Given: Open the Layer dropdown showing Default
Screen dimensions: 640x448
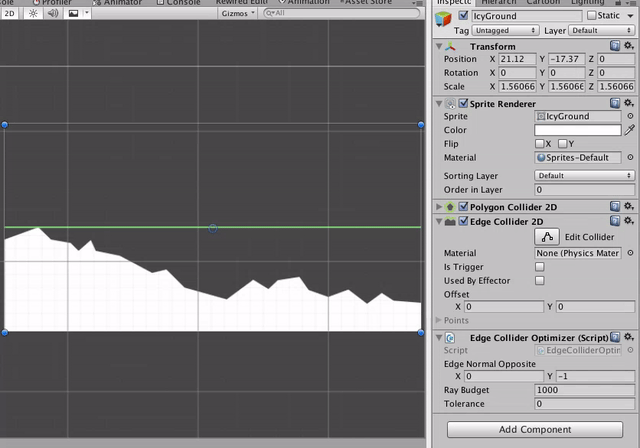Looking at the screenshot, I should pyautogui.click(x=602, y=31).
